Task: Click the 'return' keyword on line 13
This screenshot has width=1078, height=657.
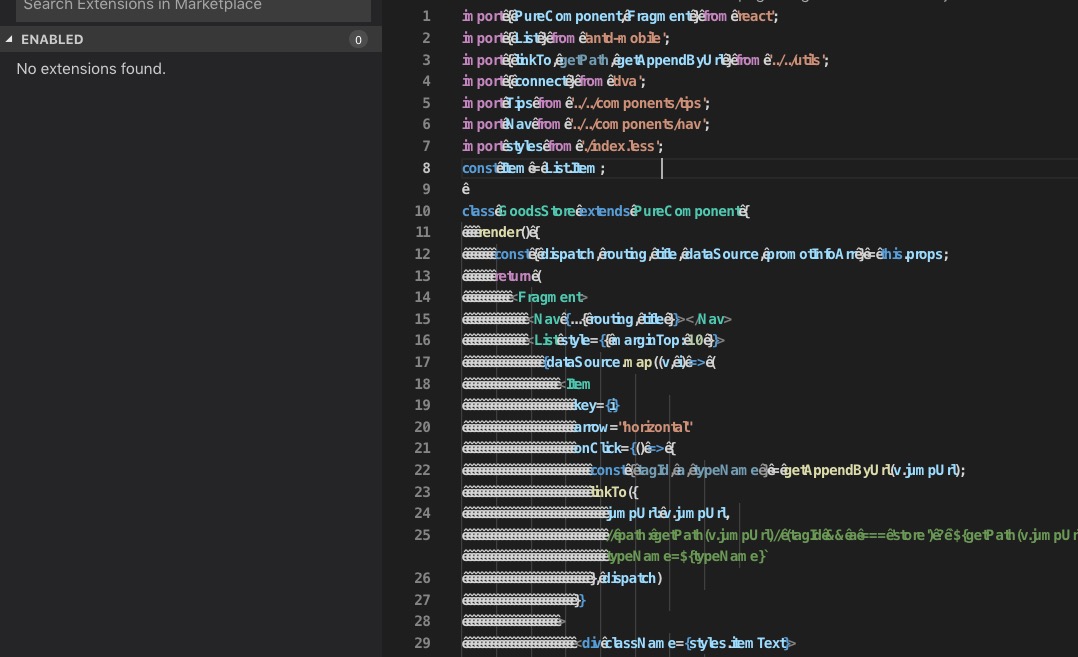Action: pyautogui.click(x=514, y=276)
